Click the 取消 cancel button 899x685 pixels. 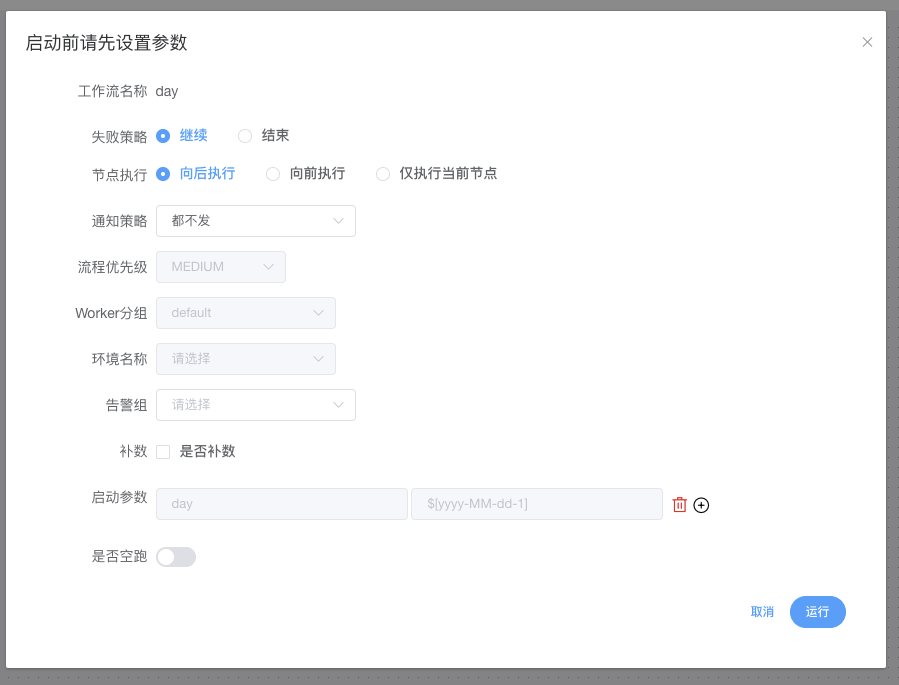762,612
